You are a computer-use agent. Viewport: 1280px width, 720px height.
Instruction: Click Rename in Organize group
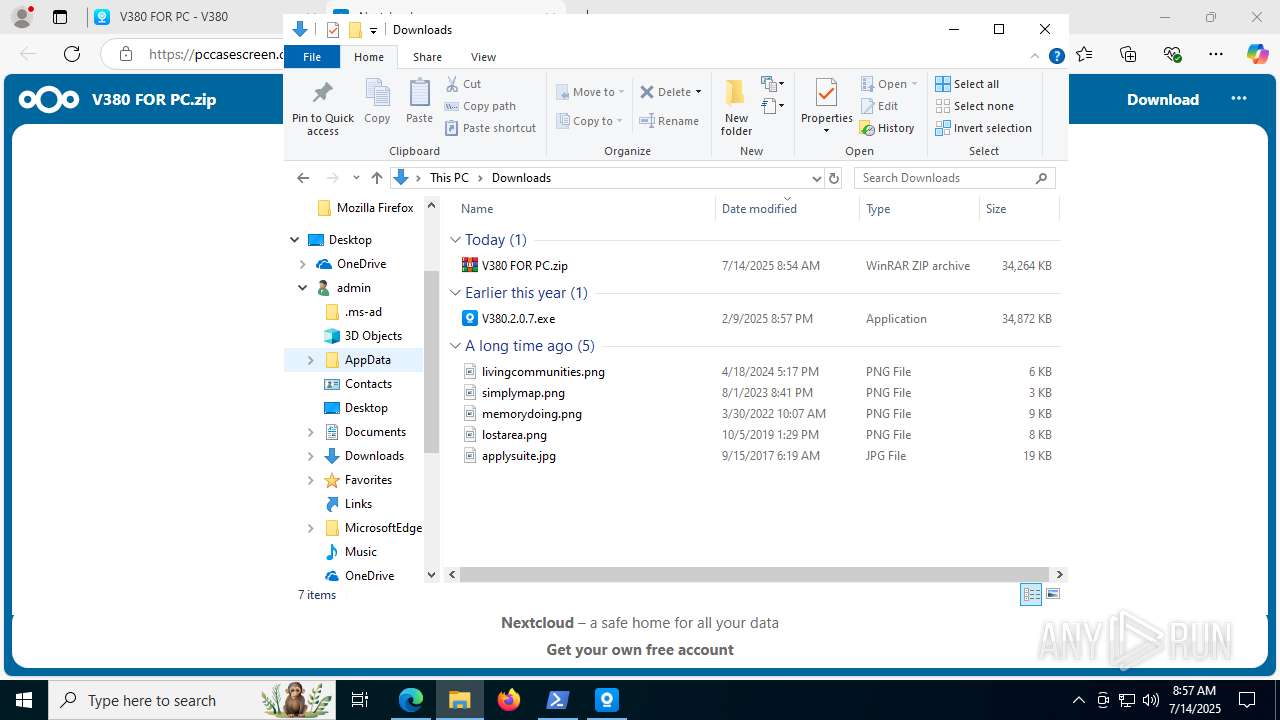click(x=670, y=121)
